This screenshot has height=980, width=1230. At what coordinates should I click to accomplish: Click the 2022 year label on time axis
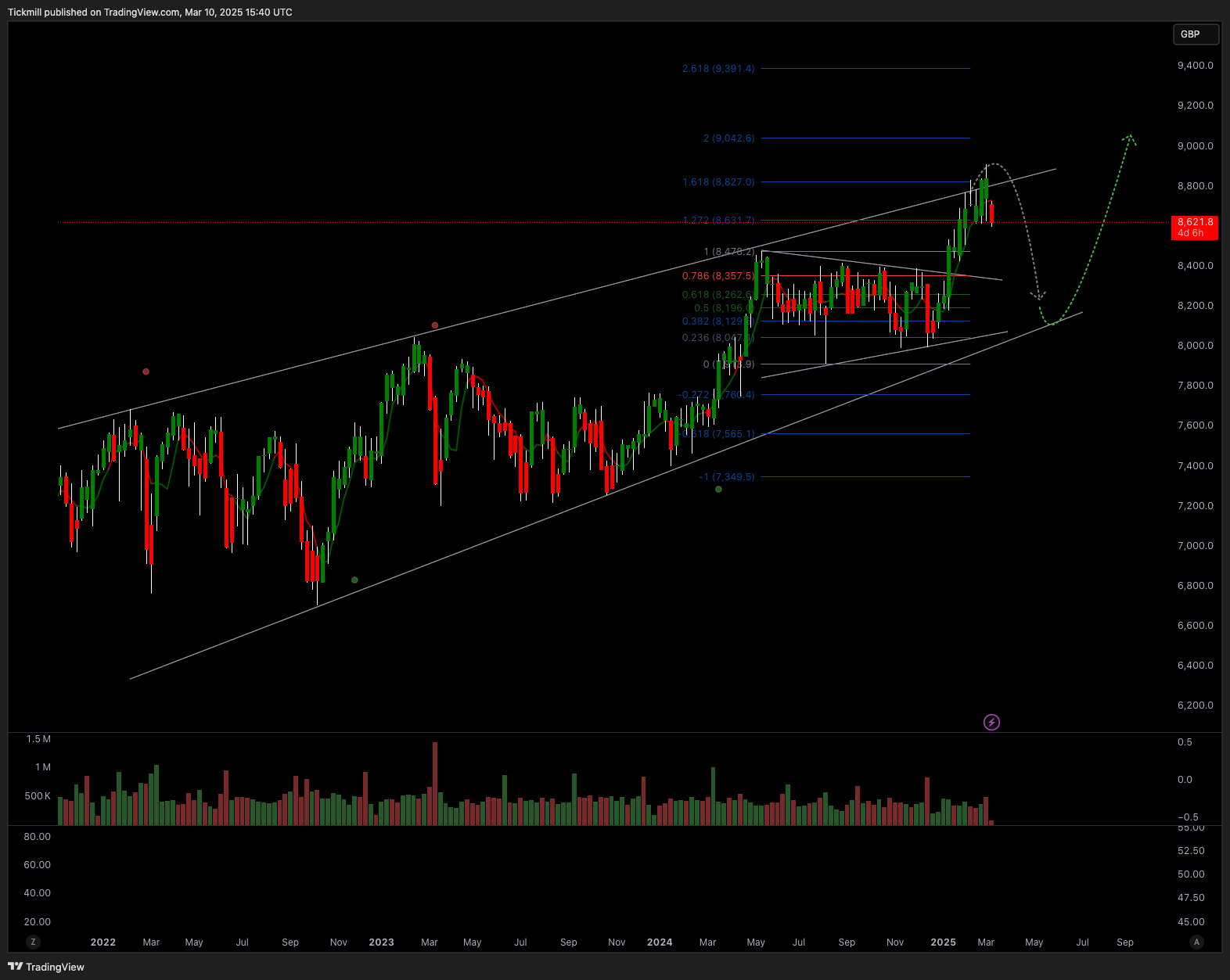pyautogui.click(x=103, y=942)
